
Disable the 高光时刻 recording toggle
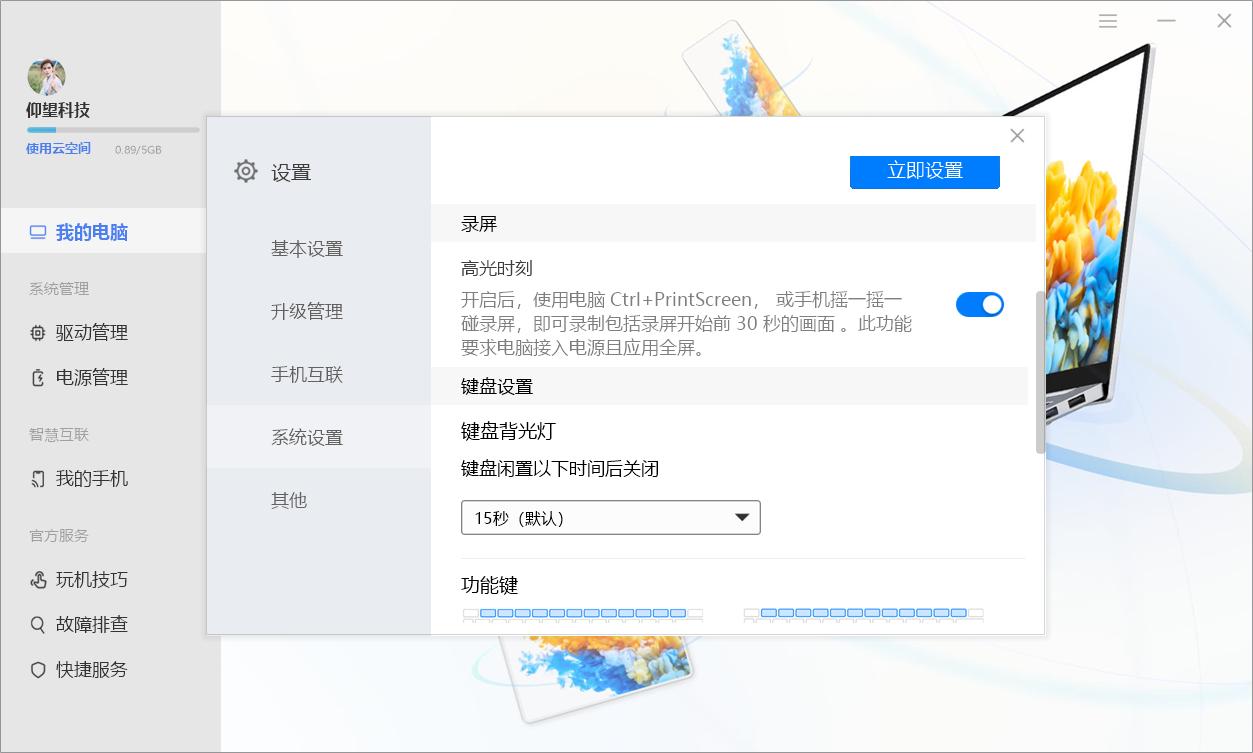pyautogui.click(x=979, y=304)
